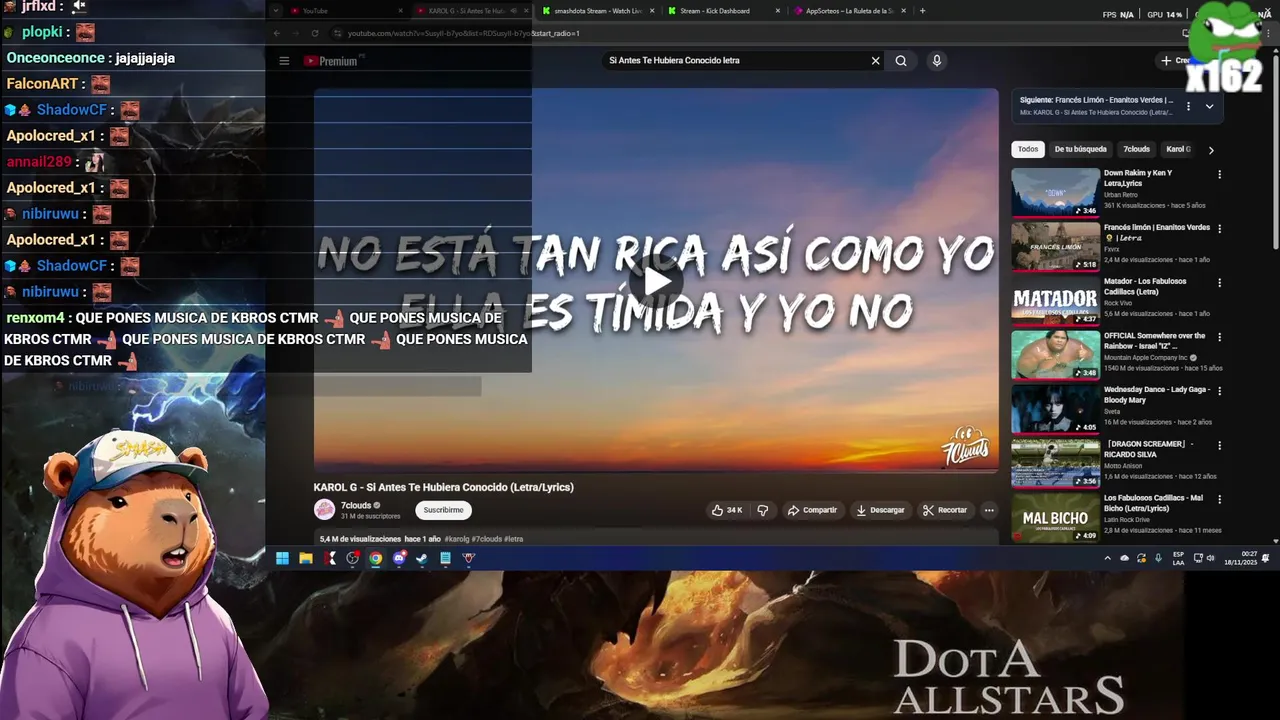Open options for Francés limón video

pos(1219,228)
